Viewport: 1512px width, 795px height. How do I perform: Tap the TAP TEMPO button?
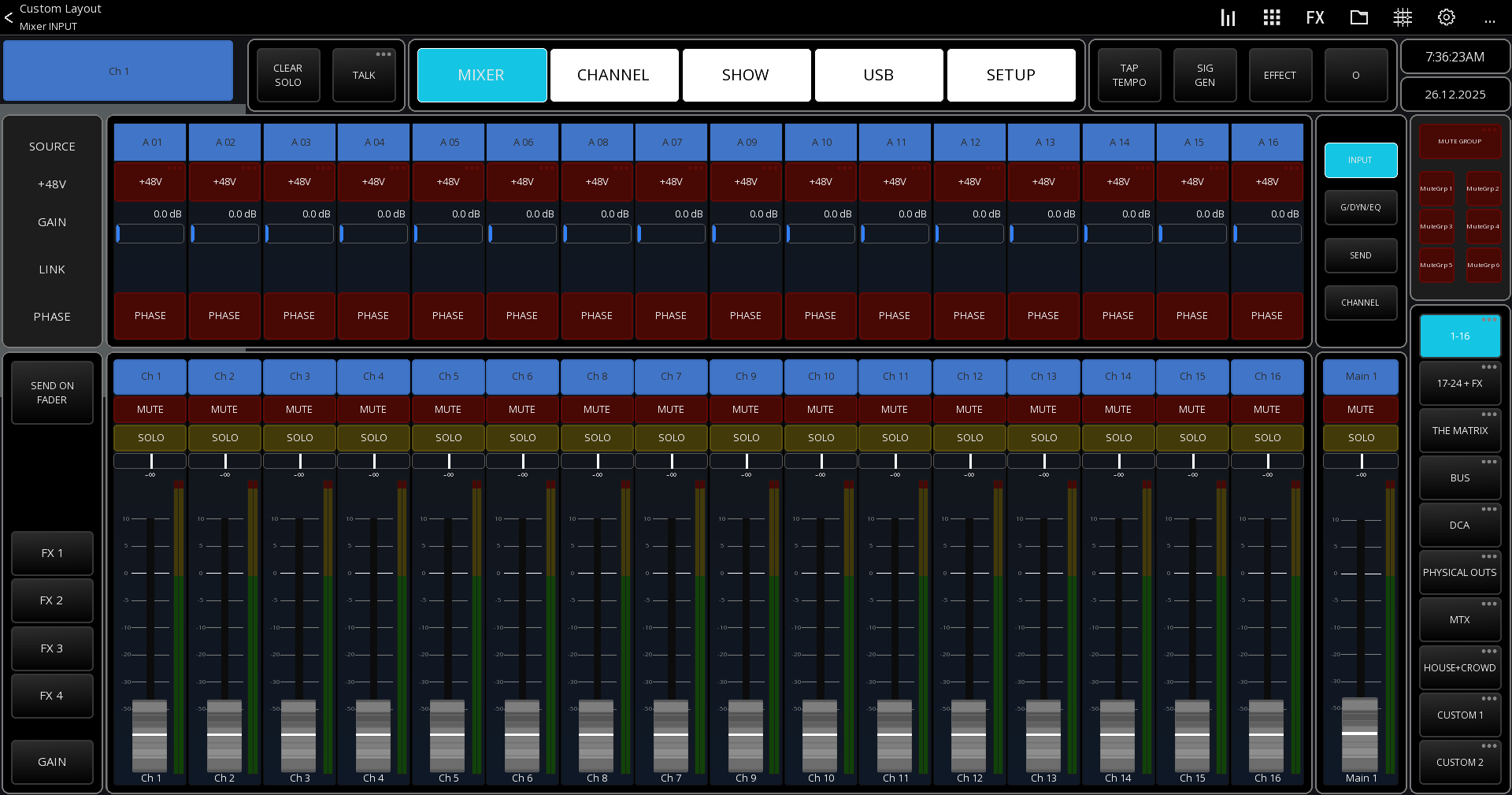point(1129,75)
